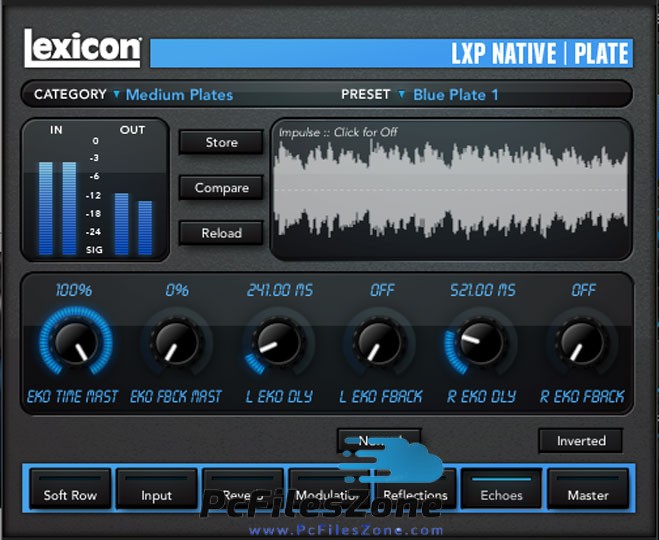The height and width of the screenshot is (540, 659).
Task: Open the Input tab
Action: pos(157,494)
